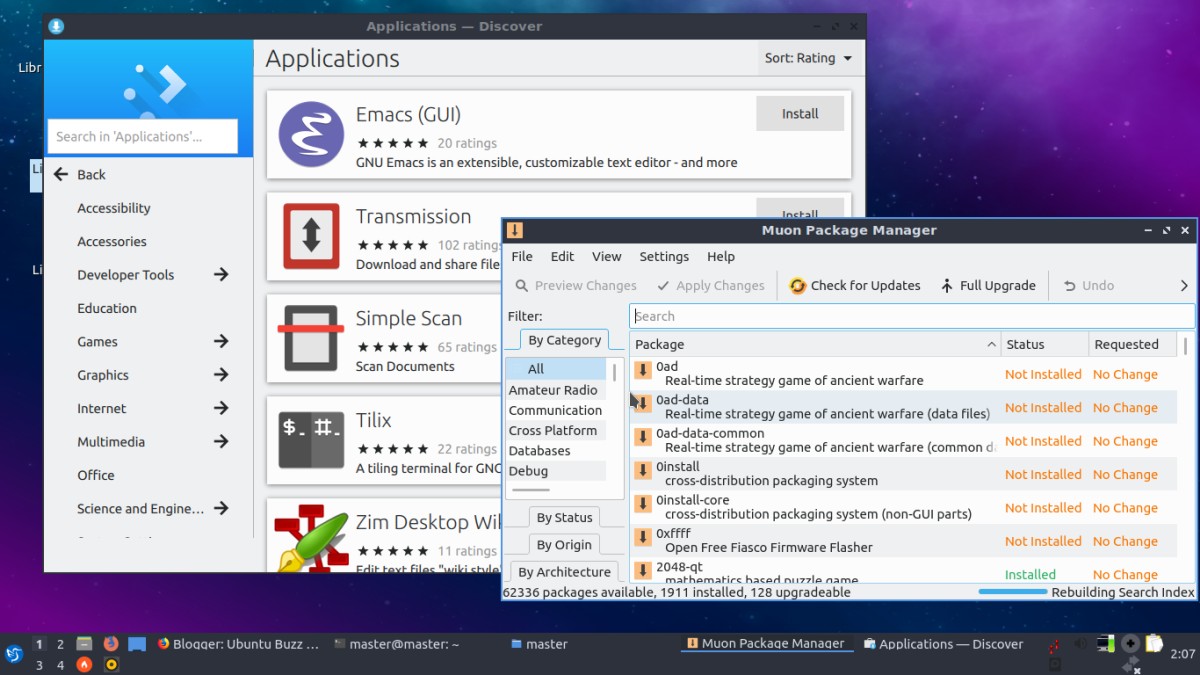Expand the Games category arrow

[x=221, y=341]
